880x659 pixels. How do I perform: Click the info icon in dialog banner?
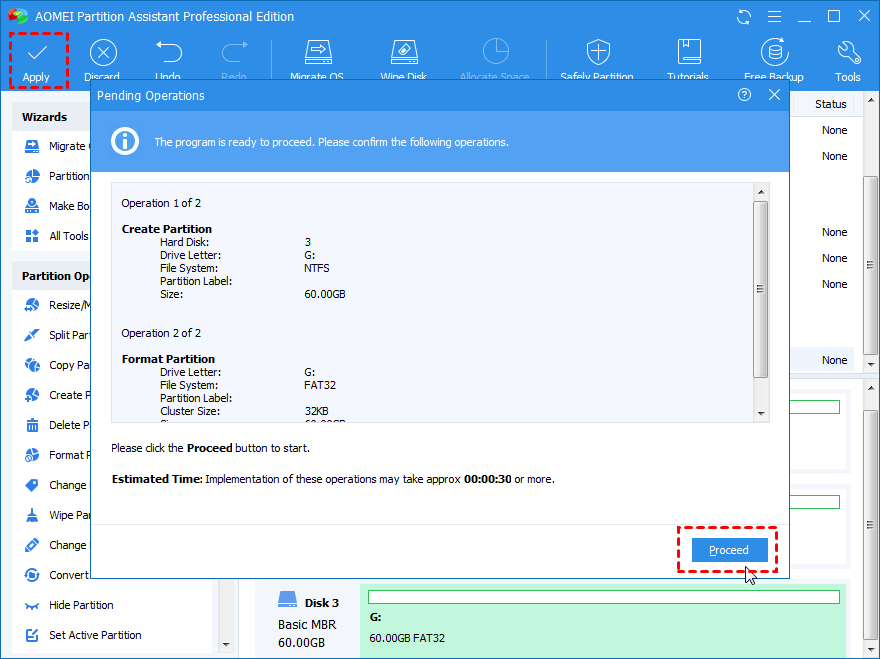pos(125,141)
